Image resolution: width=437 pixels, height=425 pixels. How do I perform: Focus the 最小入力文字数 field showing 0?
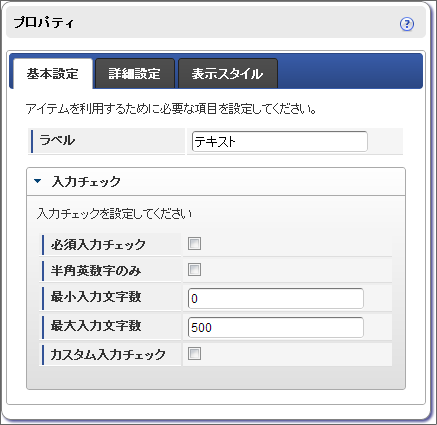276,299
